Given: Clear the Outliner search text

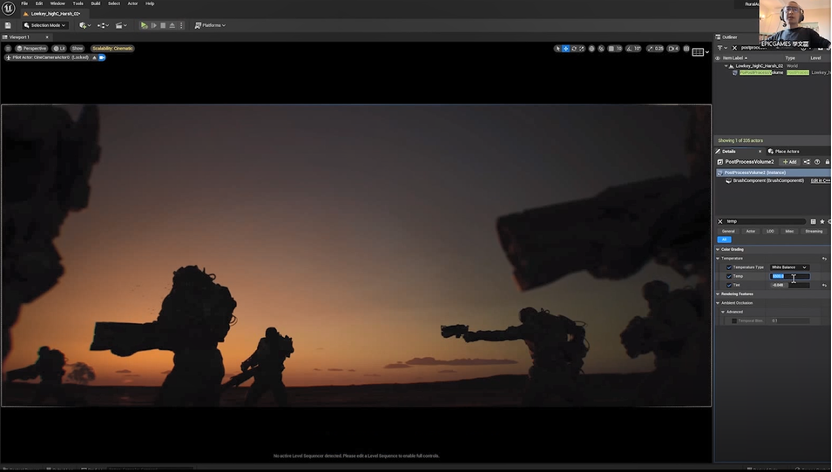Looking at the screenshot, I should [734, 48].
